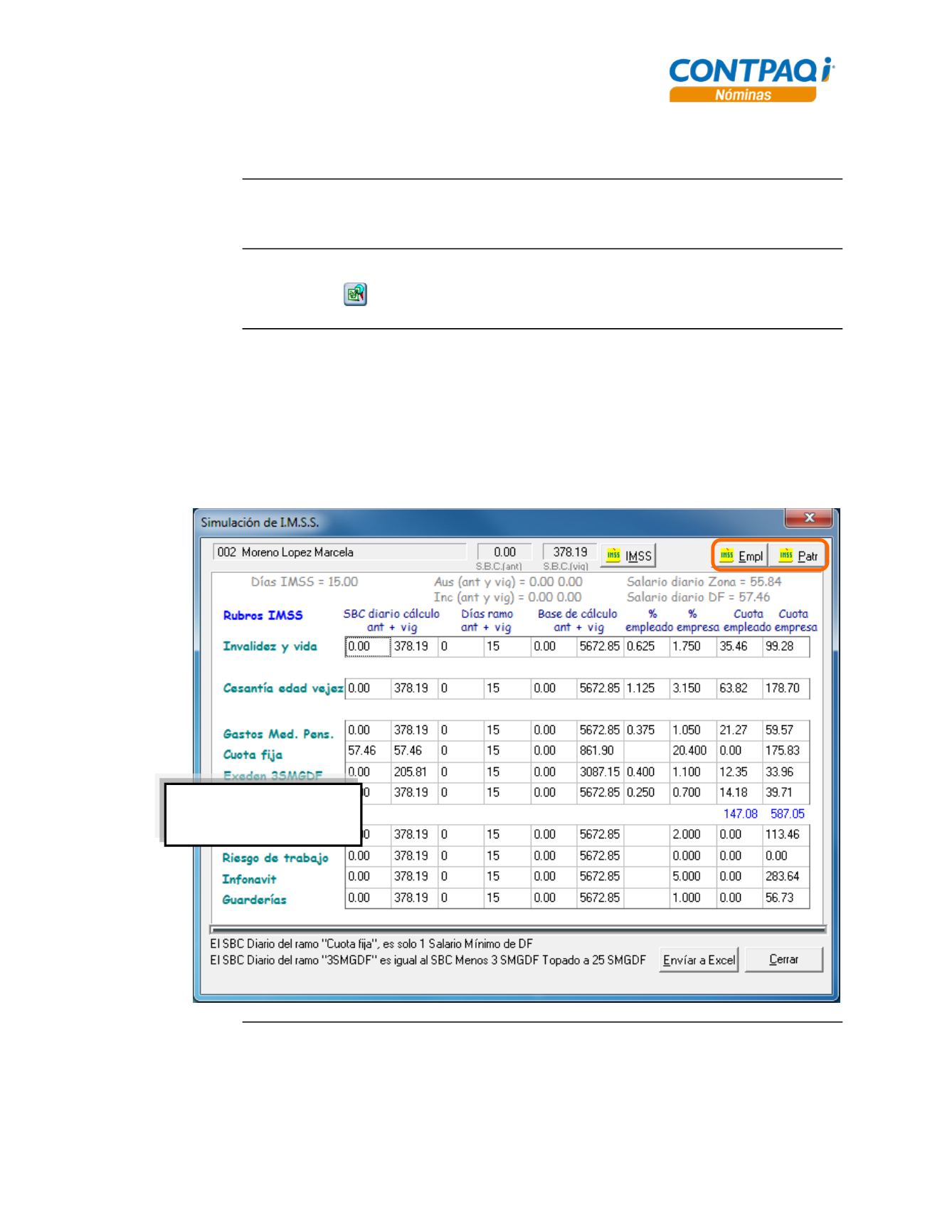Screen dimensions: 952x1232
Task: Click the simulation icon above the dialog
Action: click(x=355, y=294)
